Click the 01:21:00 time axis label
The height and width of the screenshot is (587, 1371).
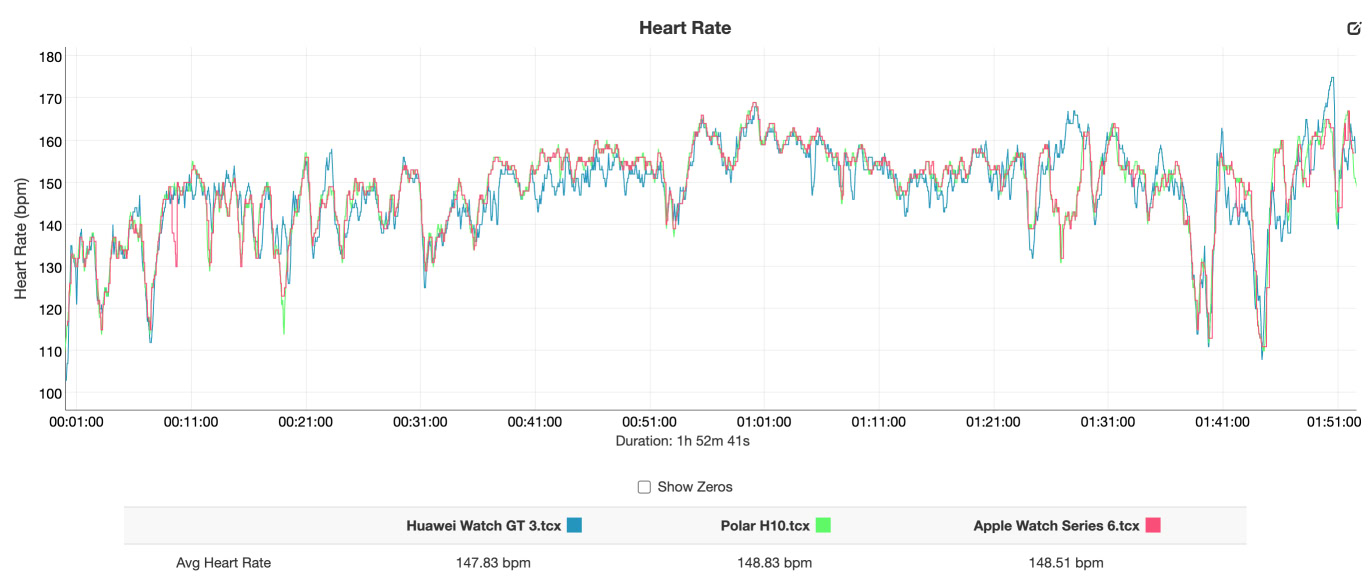coord(994,422)
